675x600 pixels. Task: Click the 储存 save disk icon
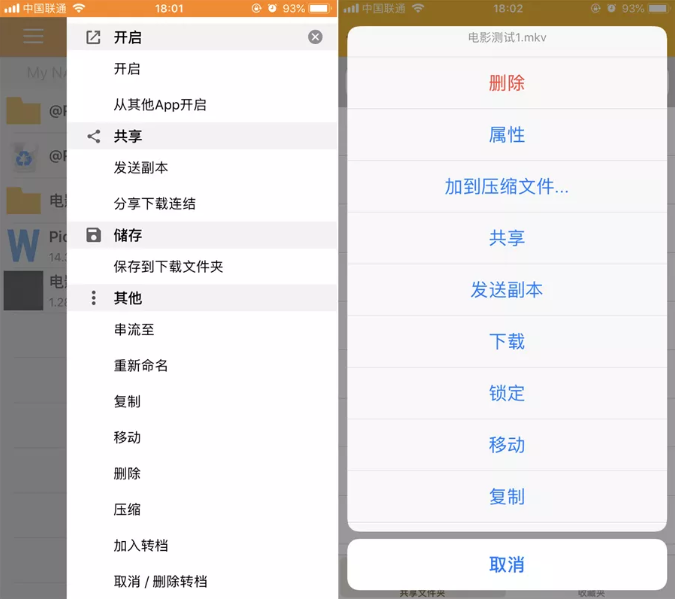(x=93, y=235)
